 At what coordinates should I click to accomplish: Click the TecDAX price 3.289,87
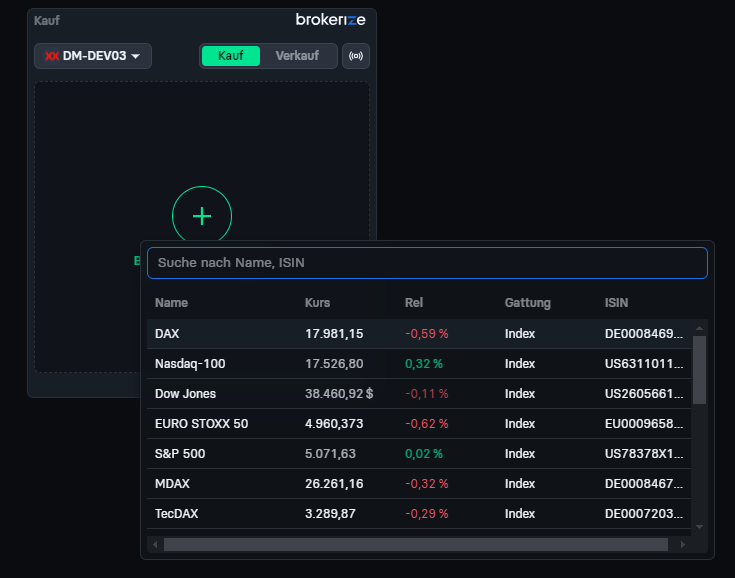tap(330, 514)
